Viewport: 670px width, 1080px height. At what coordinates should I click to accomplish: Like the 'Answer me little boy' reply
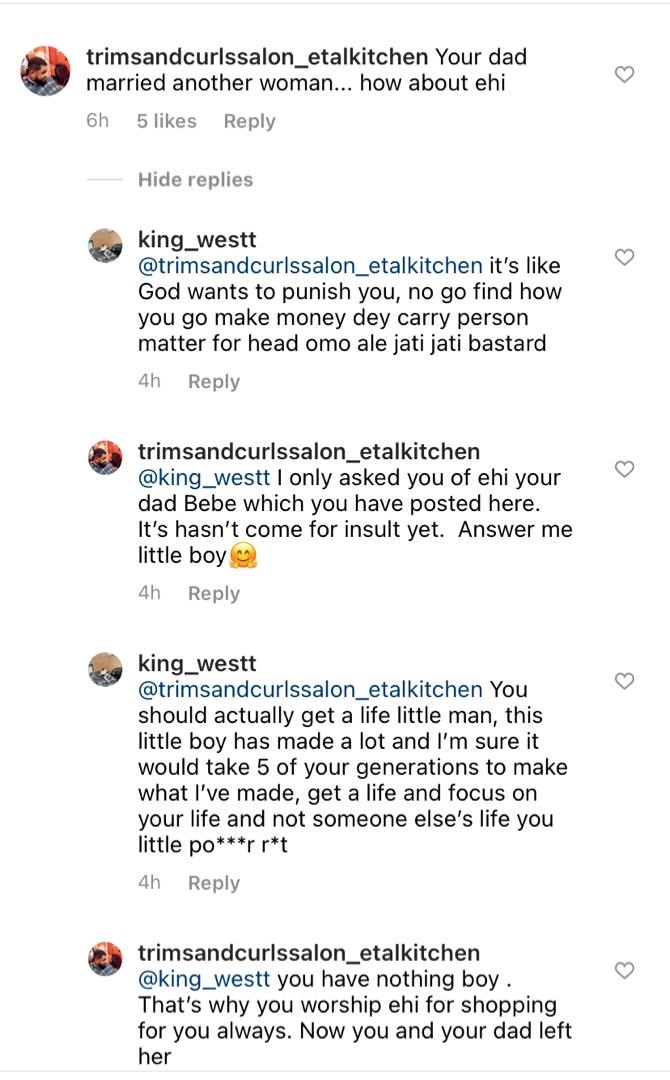(624, 469)
